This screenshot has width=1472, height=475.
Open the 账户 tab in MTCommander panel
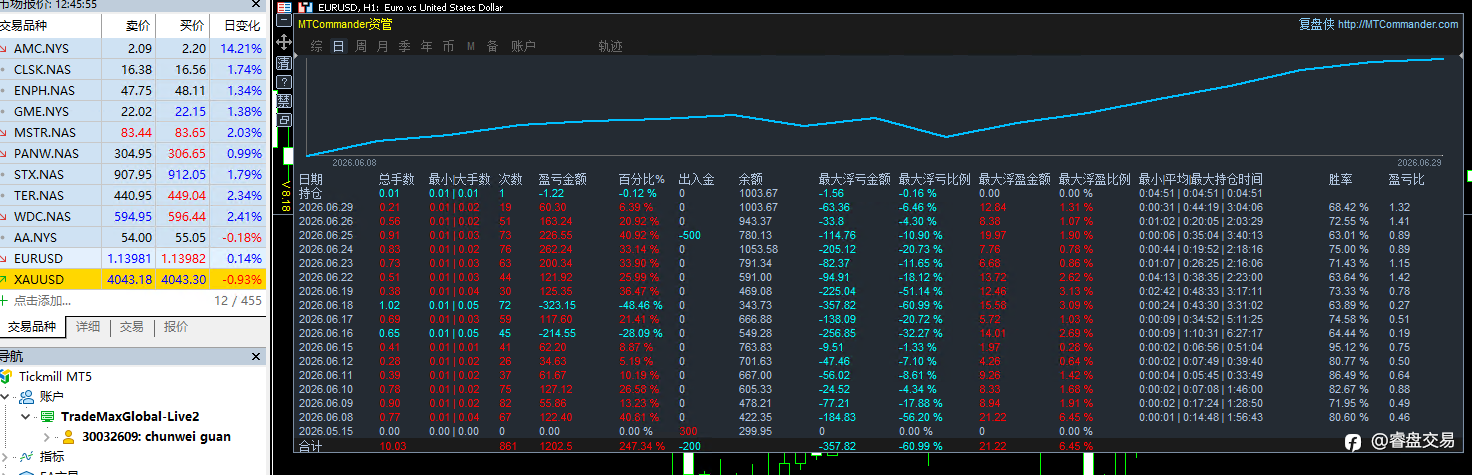click(523, 46)
